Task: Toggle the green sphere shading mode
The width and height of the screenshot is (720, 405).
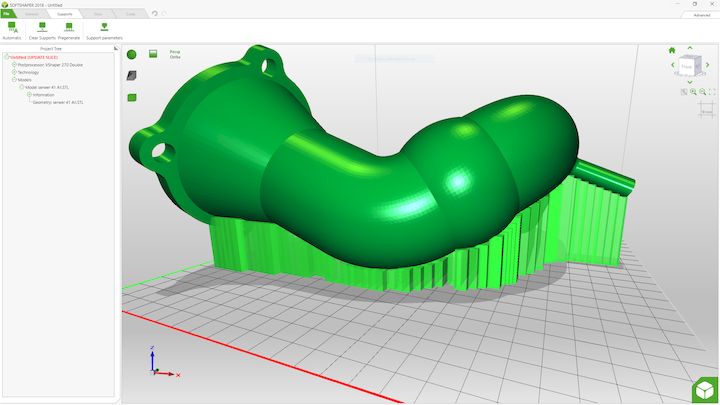Action: pos(132,54)
